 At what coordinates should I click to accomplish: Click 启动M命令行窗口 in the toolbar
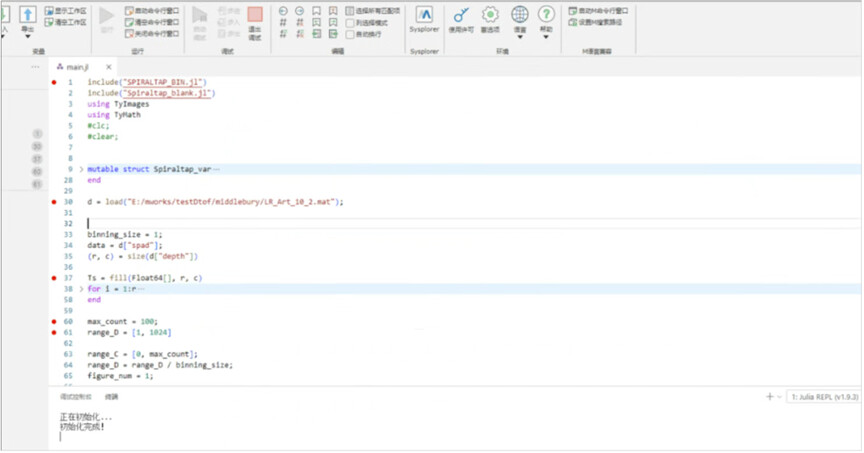coord(598,11)
